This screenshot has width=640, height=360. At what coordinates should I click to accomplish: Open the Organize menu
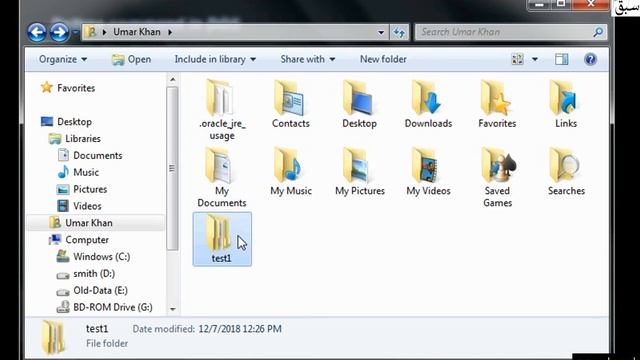point(63,60)
